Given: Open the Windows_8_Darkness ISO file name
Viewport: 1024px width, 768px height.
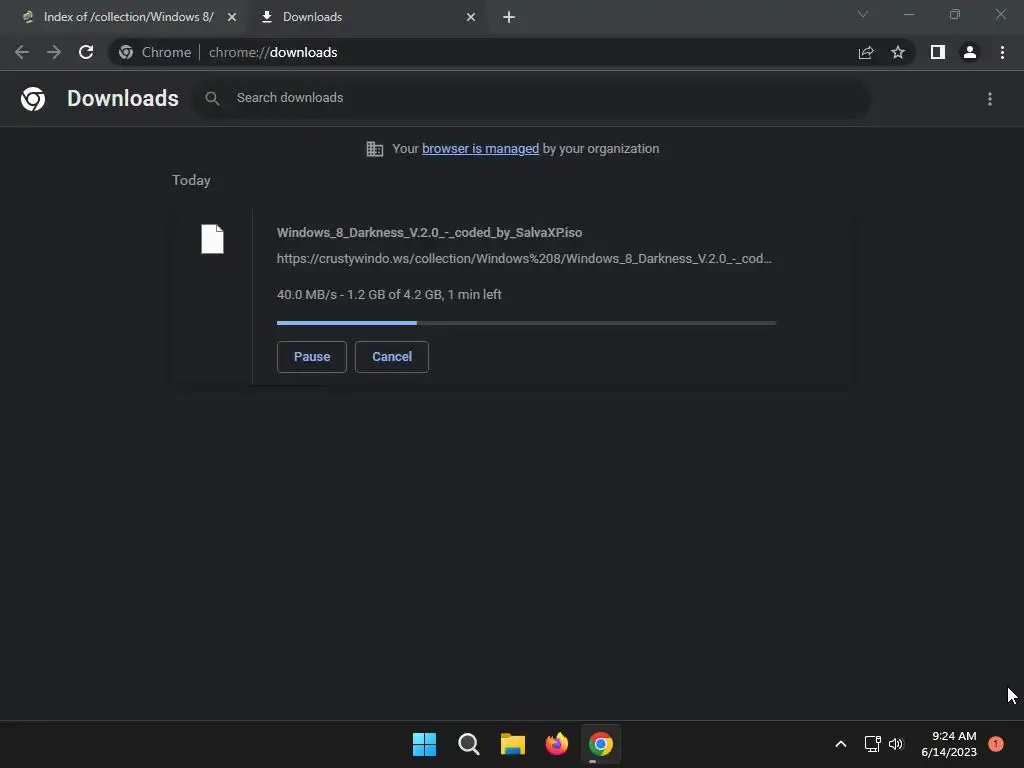Looking at the screenshot, I should pos(429,232).
